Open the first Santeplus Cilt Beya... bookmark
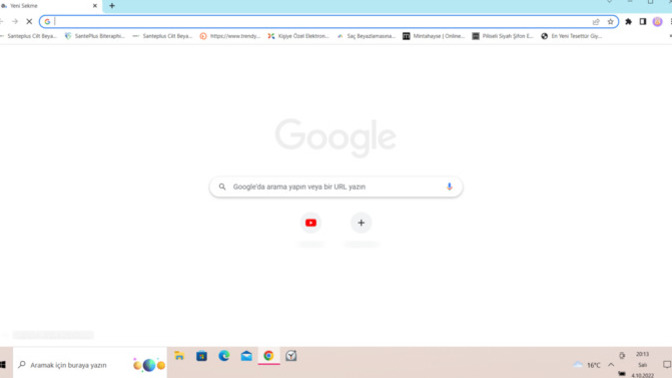Screen dimensions: 672x378 29,36
